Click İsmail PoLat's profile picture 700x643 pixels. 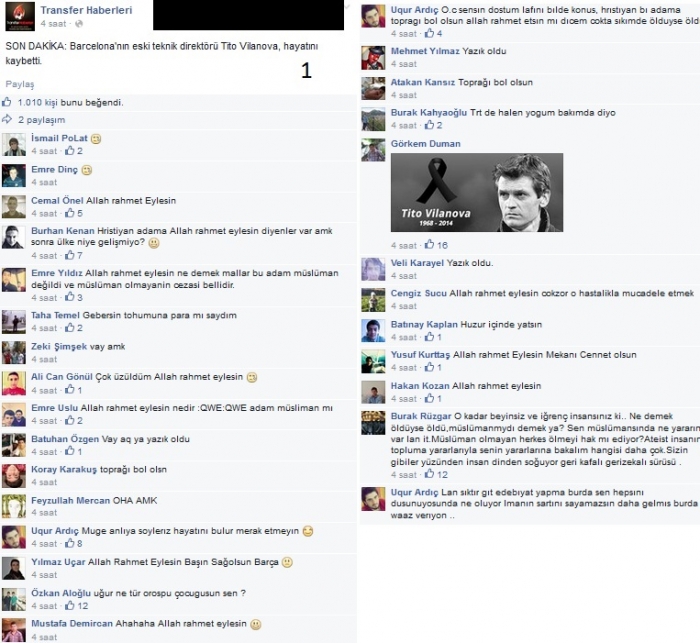tap(14, 144)
